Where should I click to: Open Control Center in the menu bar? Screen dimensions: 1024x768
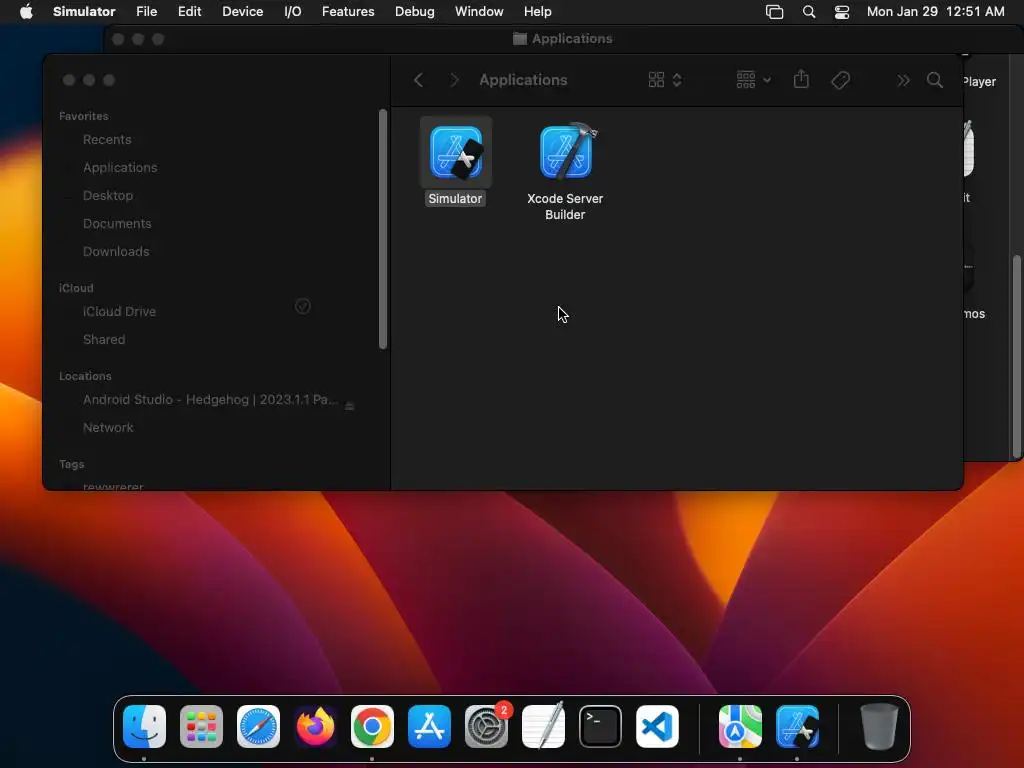click(842, 12)
